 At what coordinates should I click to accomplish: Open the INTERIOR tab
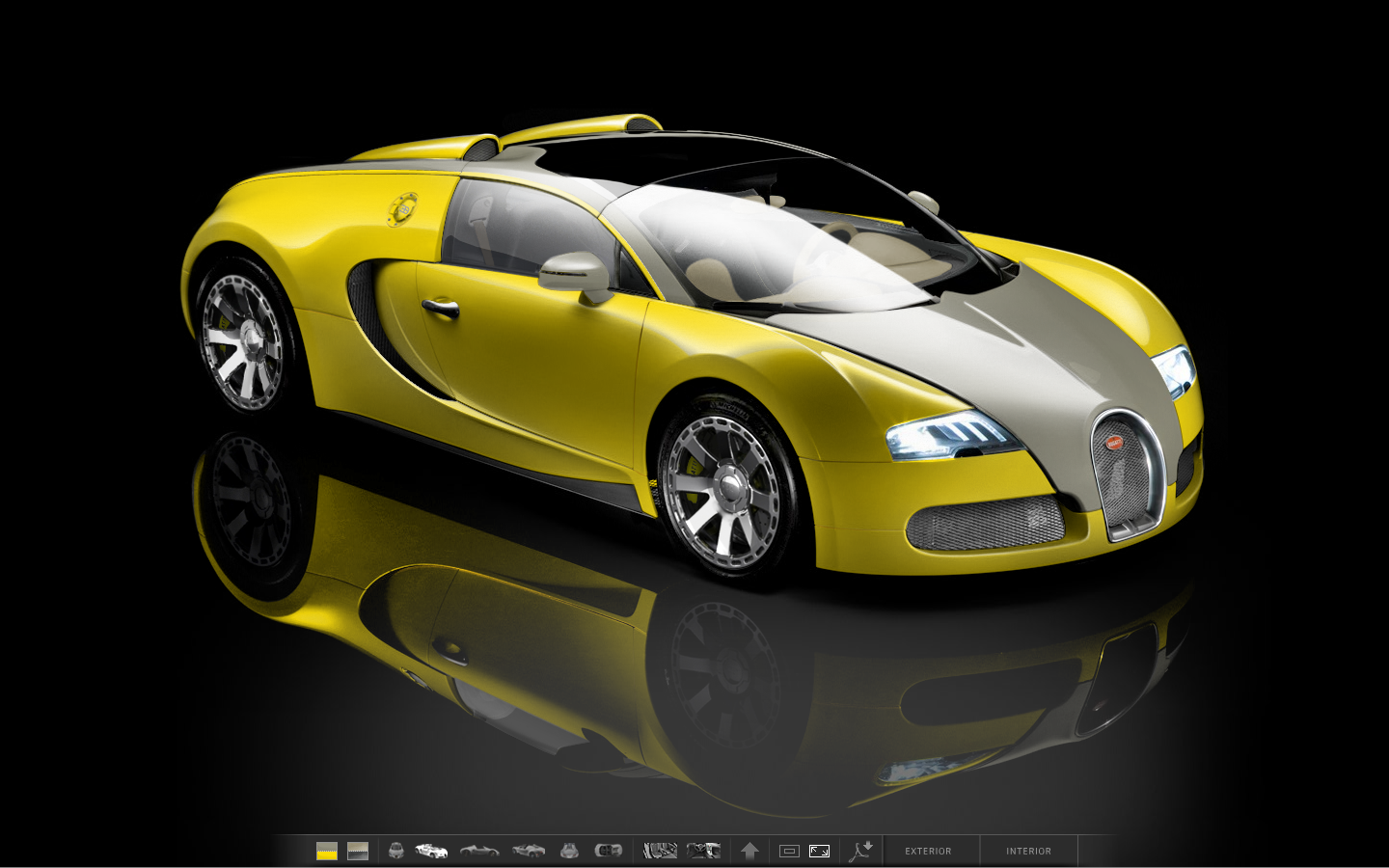coord(1028,851)
